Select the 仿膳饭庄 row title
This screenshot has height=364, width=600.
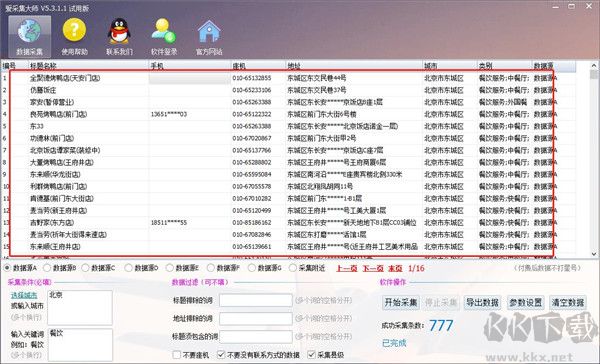pos(43,90)
